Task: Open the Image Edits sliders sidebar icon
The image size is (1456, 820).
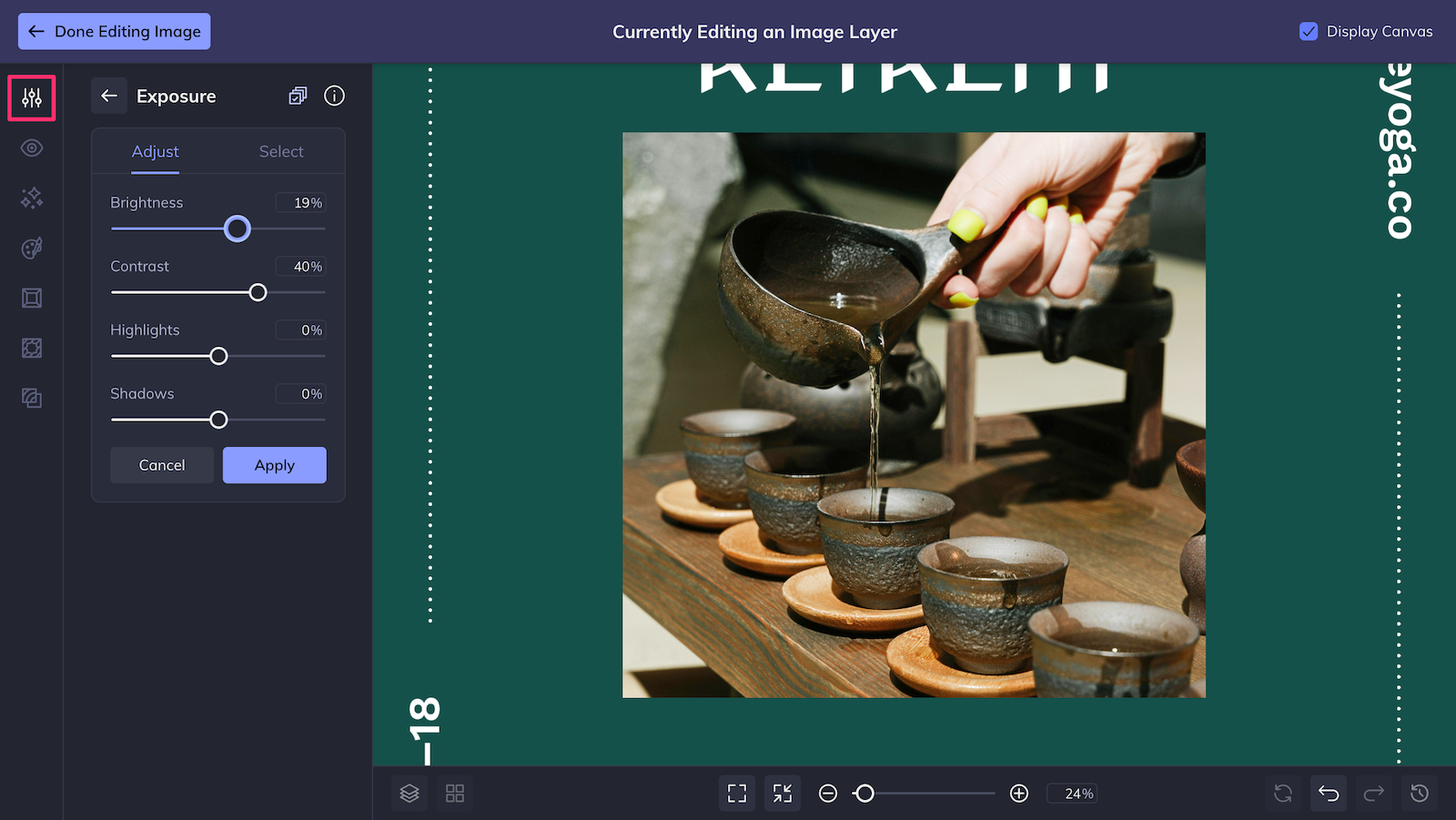Action: [x=32, y=97]
